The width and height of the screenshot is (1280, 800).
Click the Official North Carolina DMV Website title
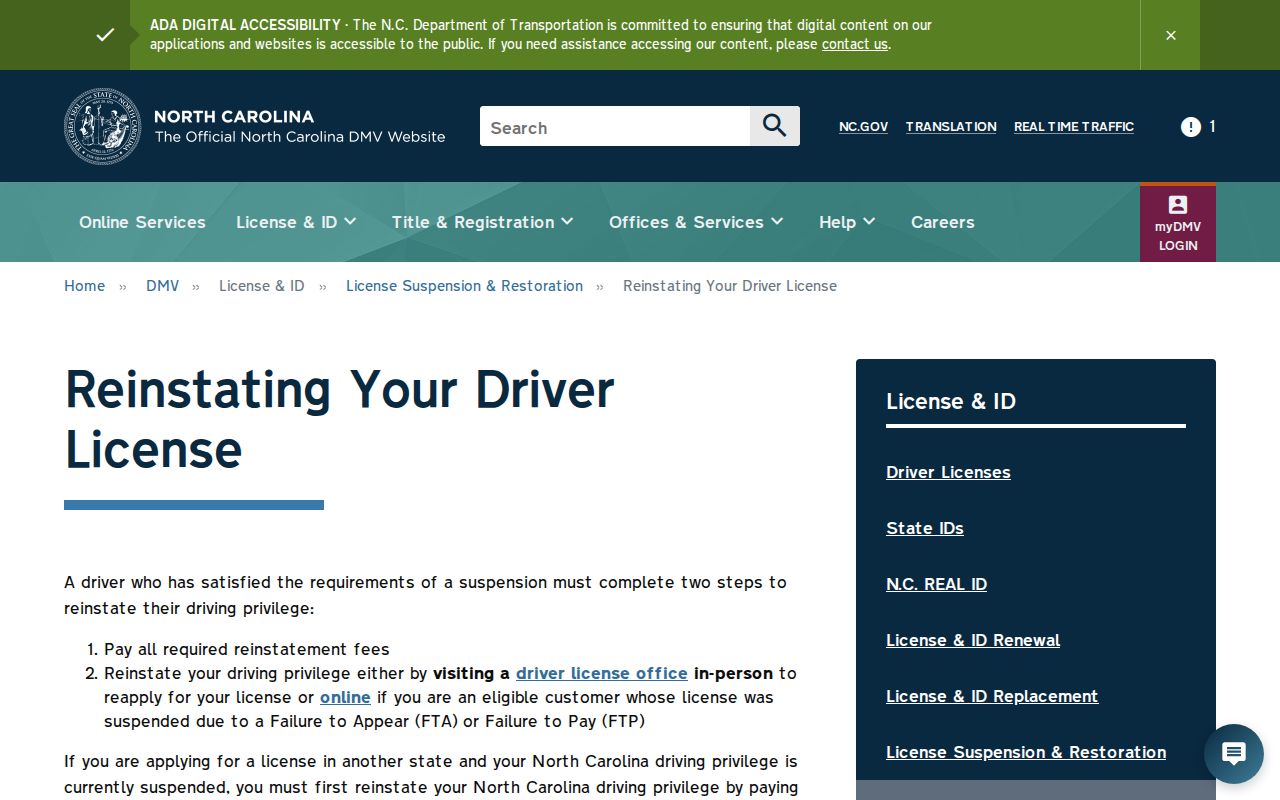300,137
